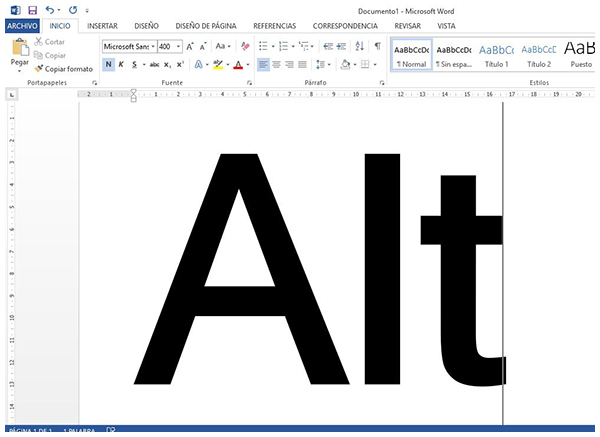Apply a bulleted list

click(x=263, y=46)
